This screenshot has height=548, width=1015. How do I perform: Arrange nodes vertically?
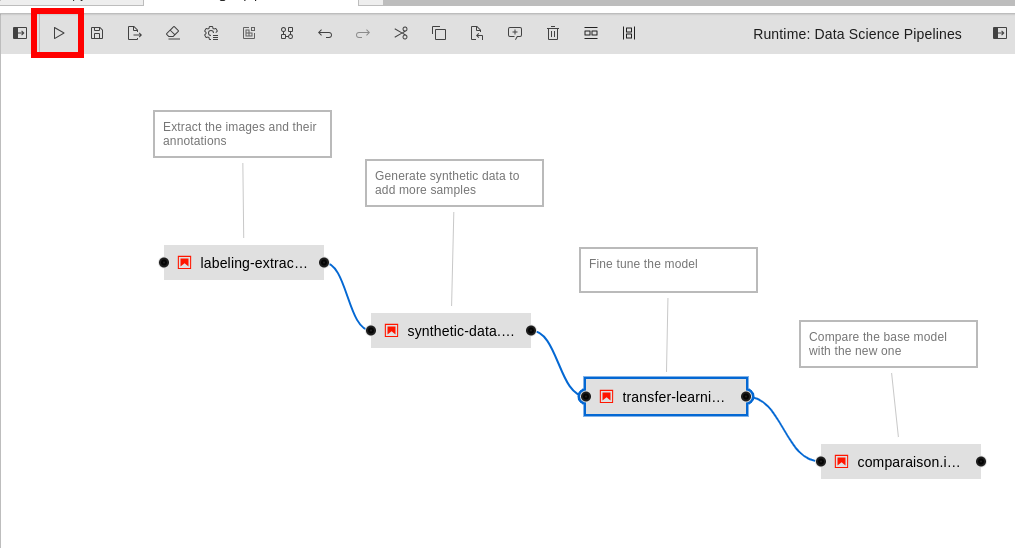pyautogui.click(x=629, y=33)
